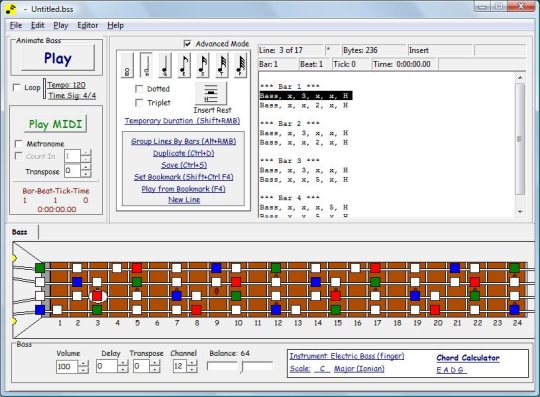Click red marker at fret 17, top string
The height and width of the screenshot is (397, 540).
point(375,268)
